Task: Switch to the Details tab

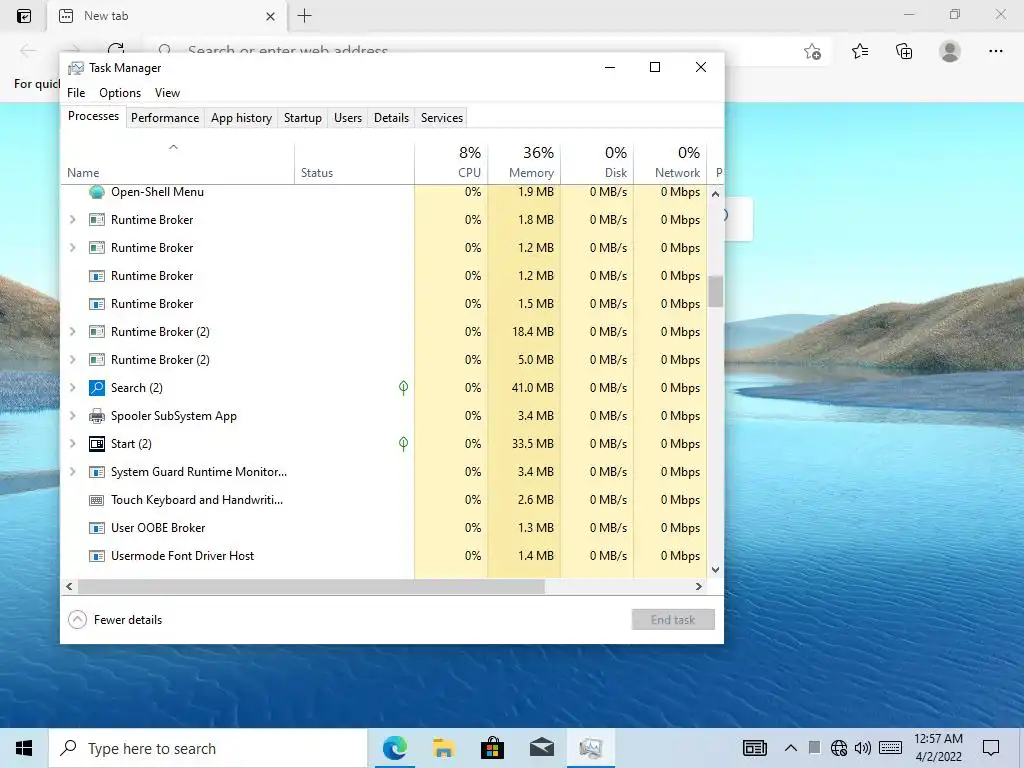Action: coord(391,118)
